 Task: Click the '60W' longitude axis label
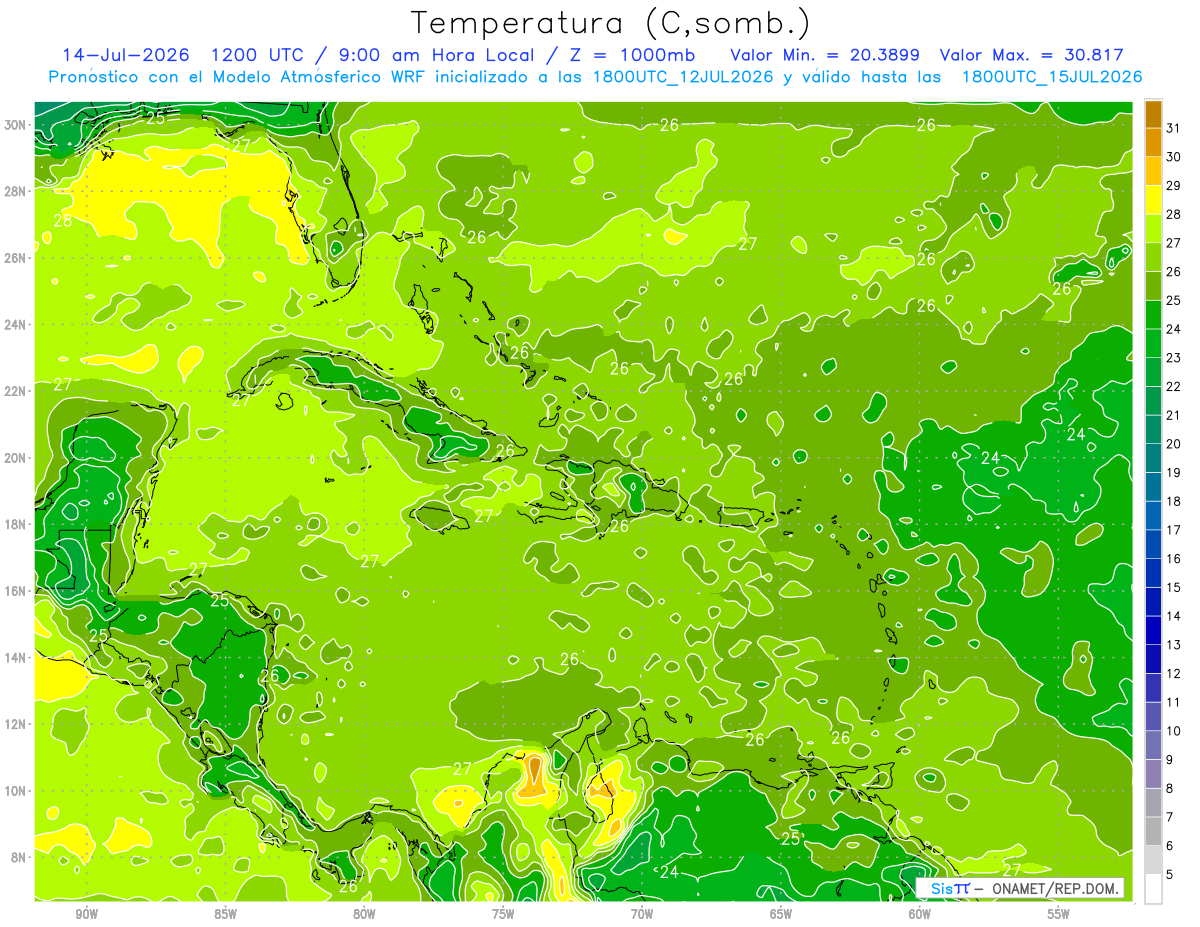point(920,914)
